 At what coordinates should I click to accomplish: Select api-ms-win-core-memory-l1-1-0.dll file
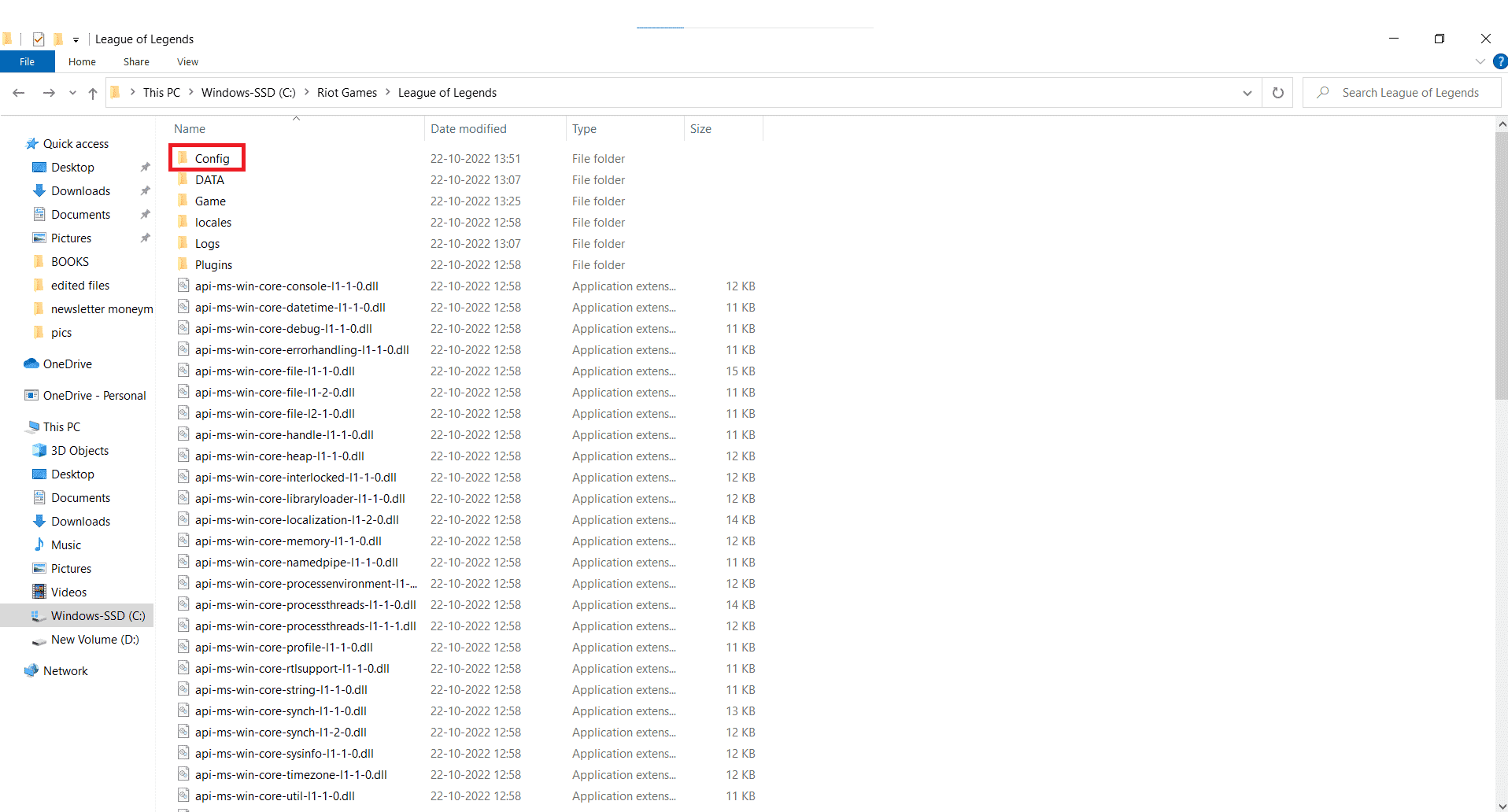(288, 541)
